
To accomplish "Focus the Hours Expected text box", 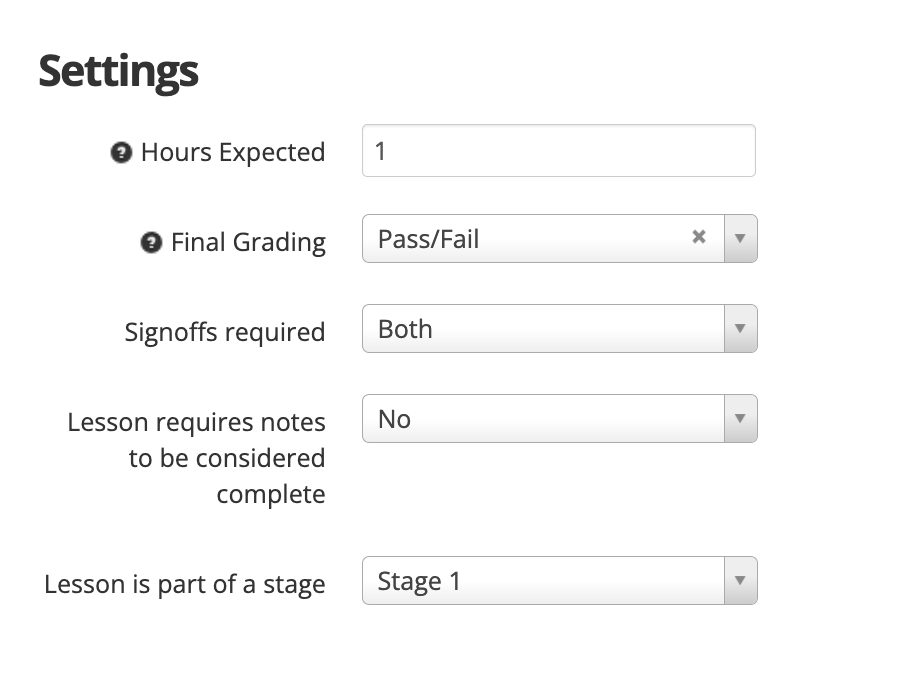I will (x=559, y=151).
